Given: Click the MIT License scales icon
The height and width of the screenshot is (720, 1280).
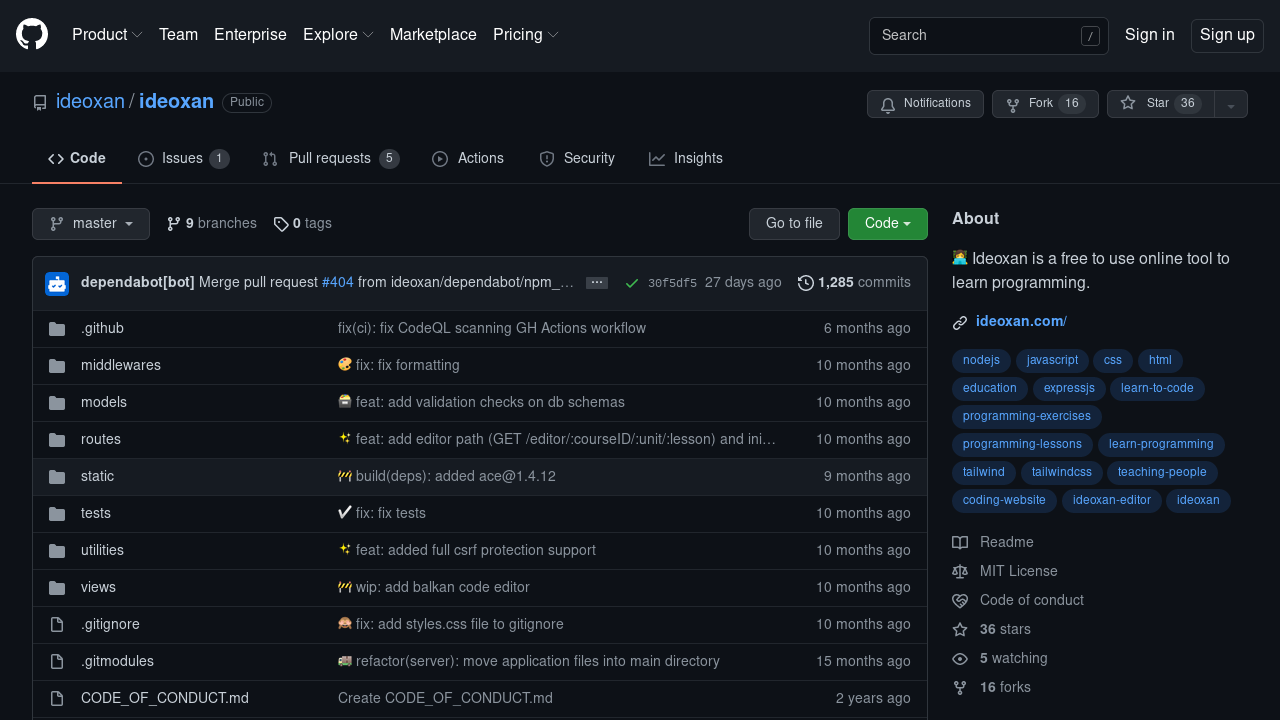Looking at the screenshot, I should [960, 571].
